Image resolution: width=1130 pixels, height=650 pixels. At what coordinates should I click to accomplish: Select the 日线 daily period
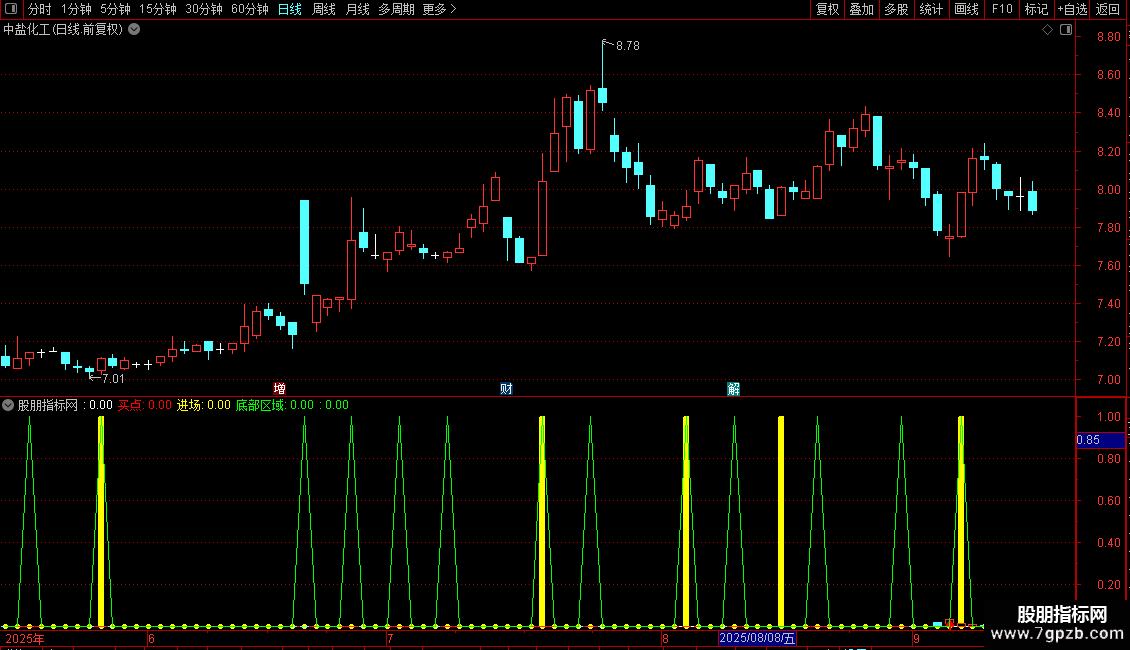(290, 9)
